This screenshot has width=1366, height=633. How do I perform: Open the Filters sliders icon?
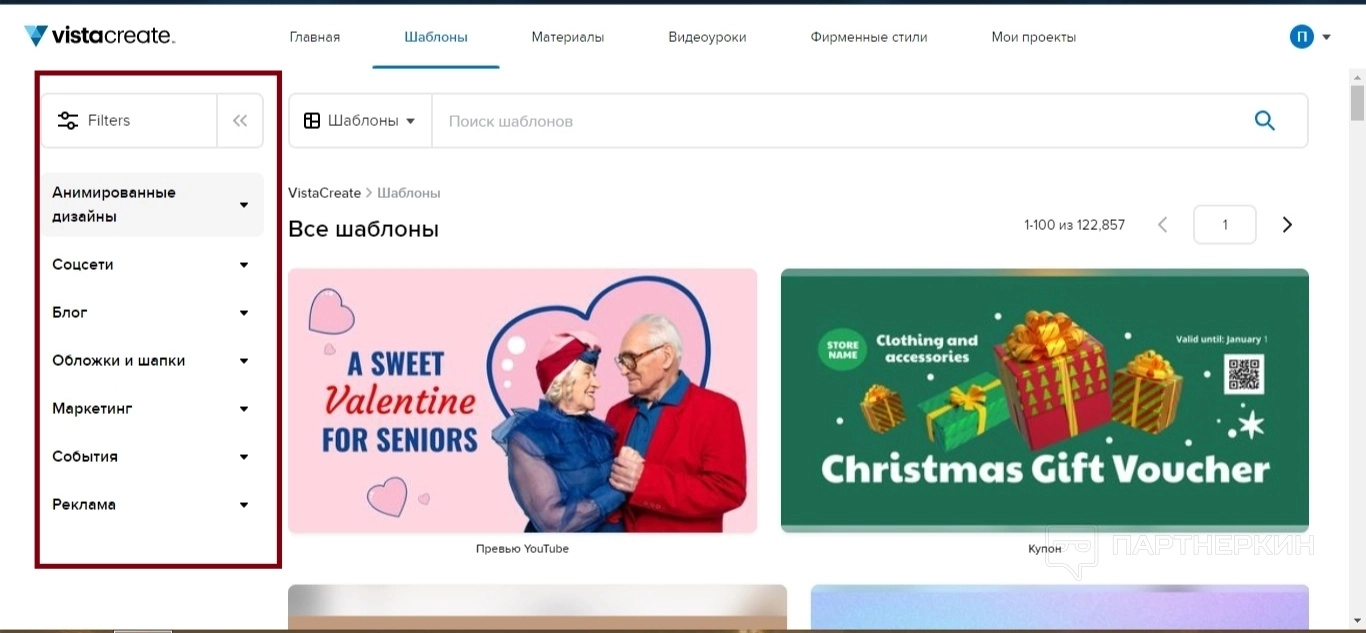click(68, 121)
